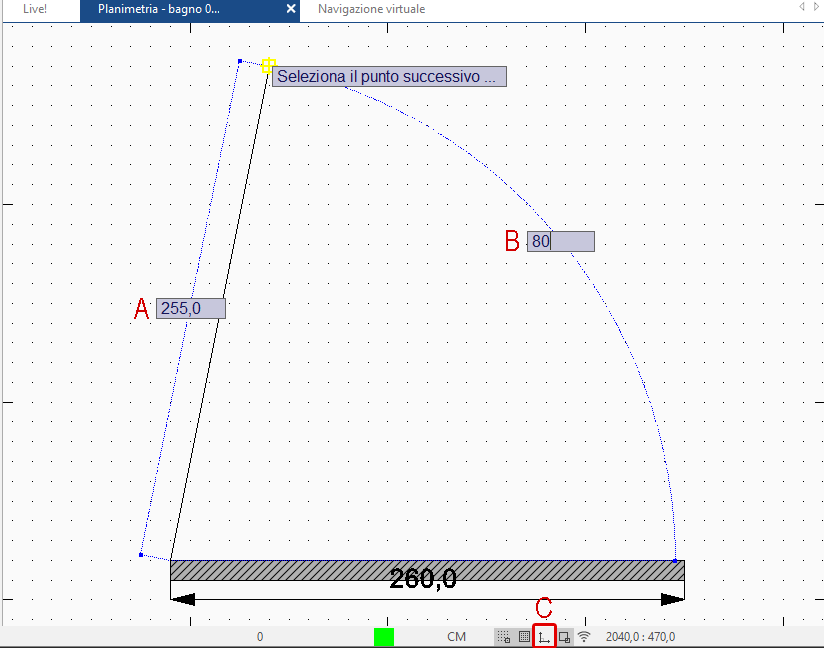Click the yellow square cursor point marker
The height and width of the screenshot is (648, 824).
click(x=268, y=66)
